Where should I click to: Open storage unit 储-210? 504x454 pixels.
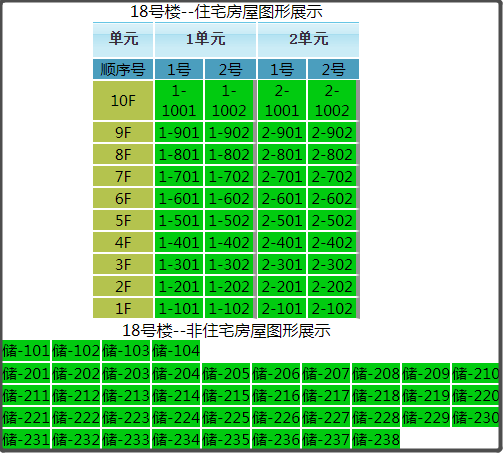475,373
